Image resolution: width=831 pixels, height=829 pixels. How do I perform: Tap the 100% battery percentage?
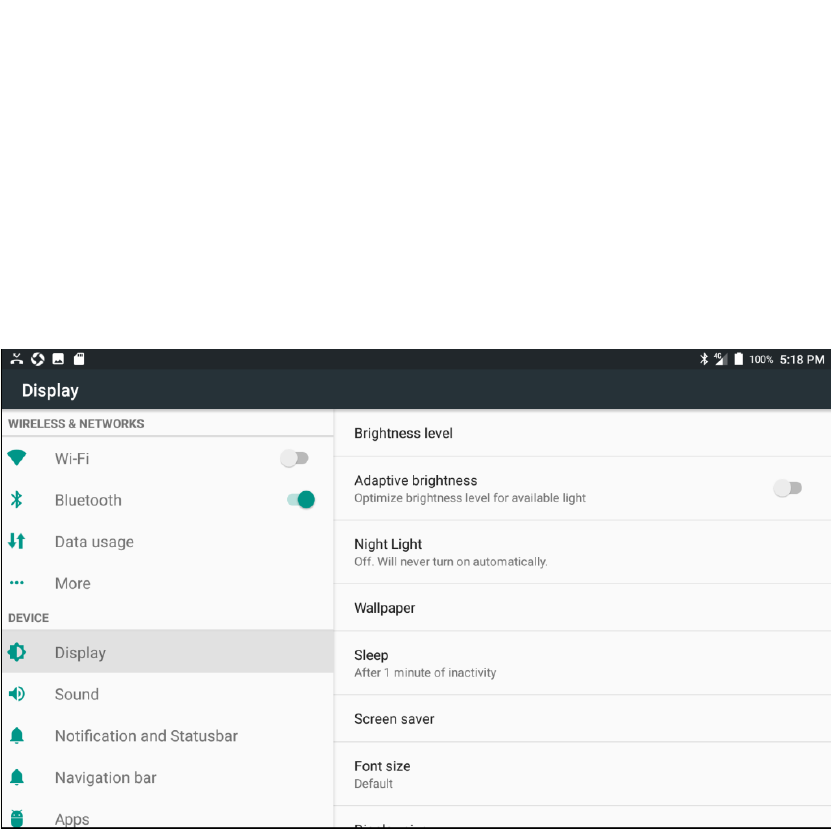pos(761,359)
